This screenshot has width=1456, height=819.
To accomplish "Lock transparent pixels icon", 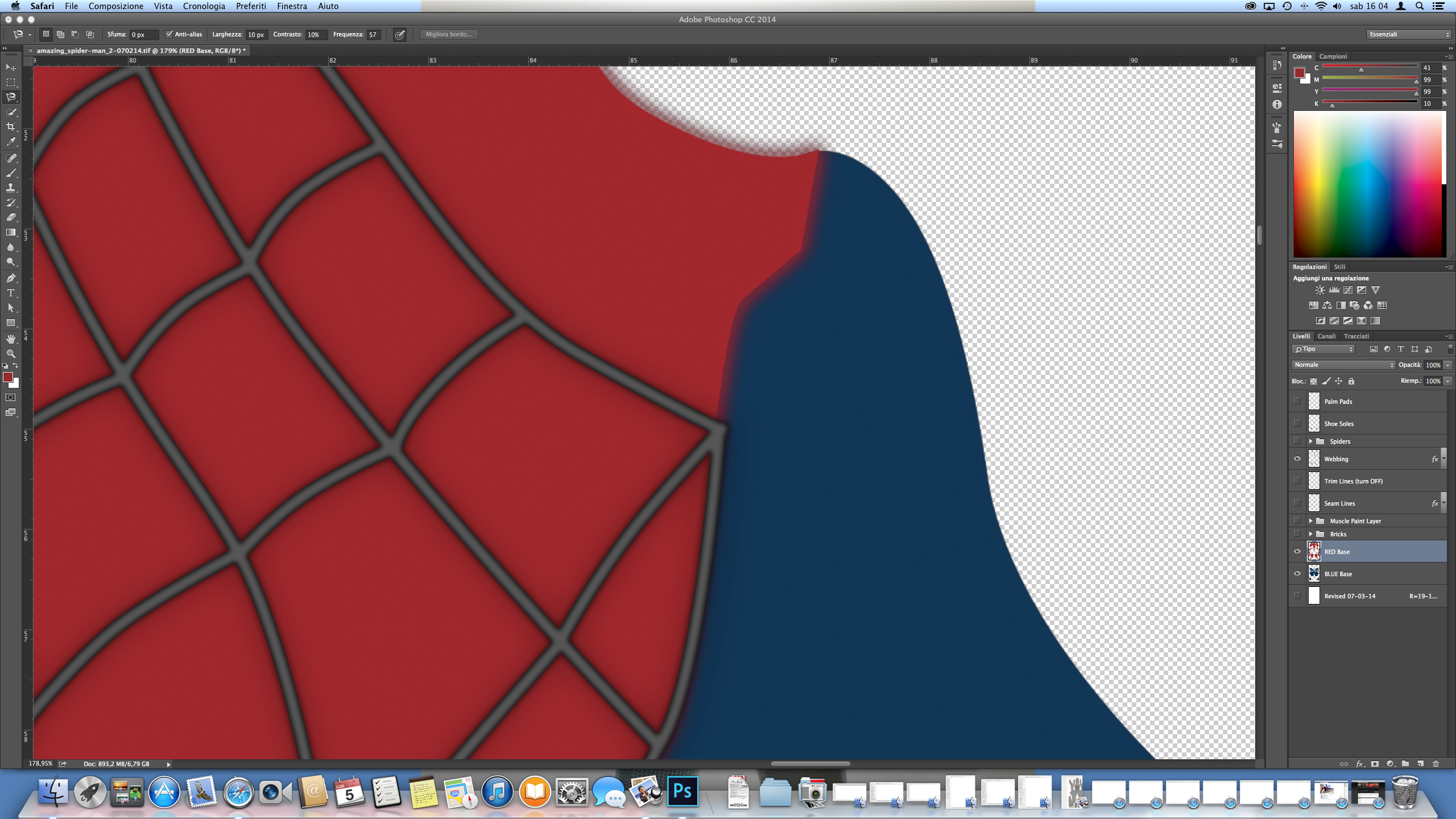I will click(1313, 381).
